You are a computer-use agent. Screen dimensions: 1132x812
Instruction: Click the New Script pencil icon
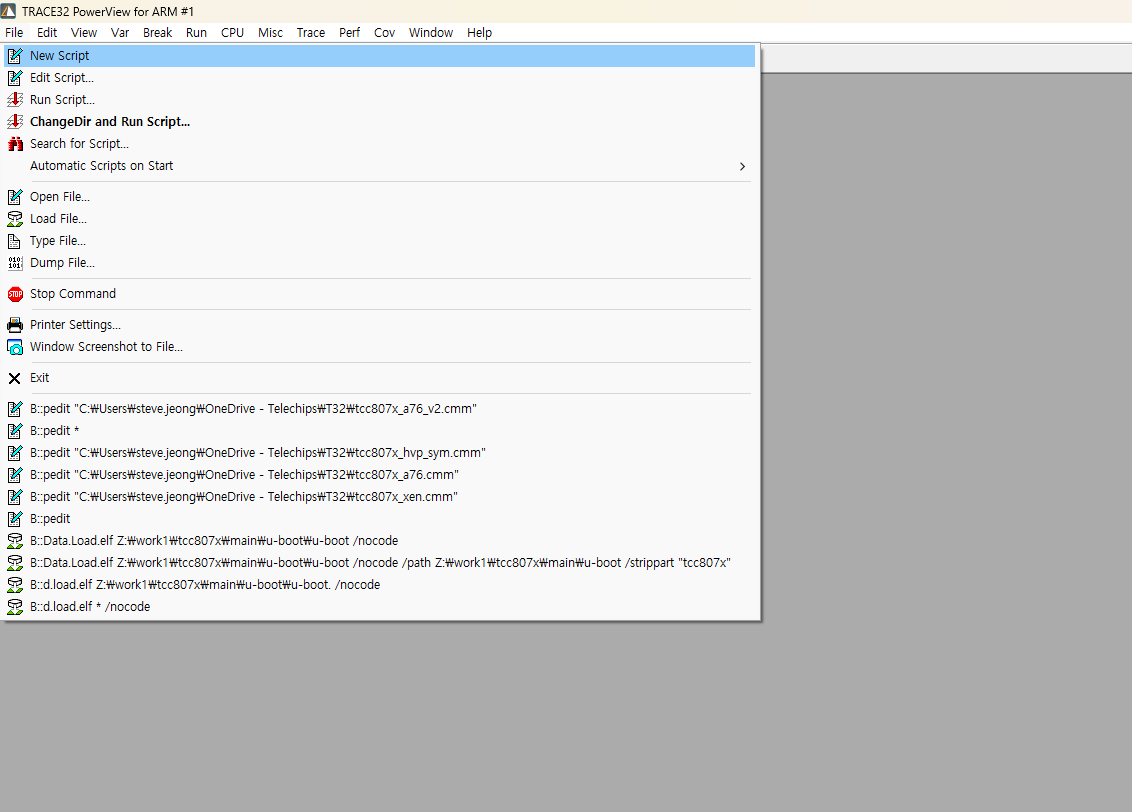[x=14, y=56]
